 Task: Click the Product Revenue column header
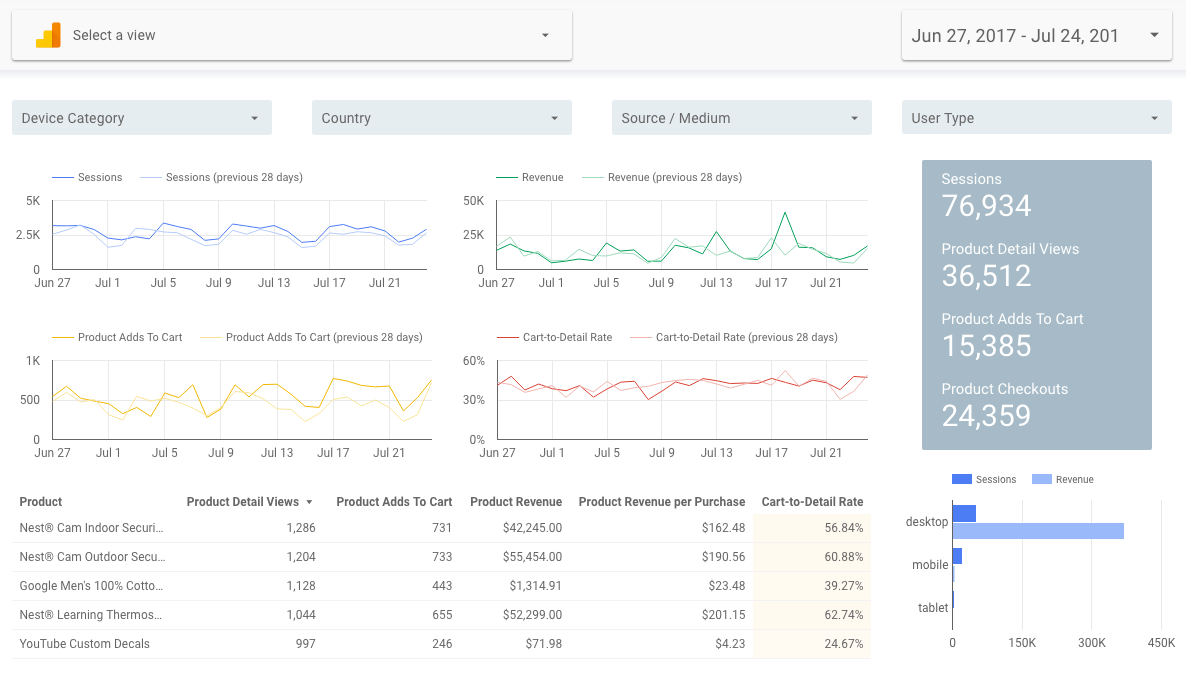[x=516, y=502]
